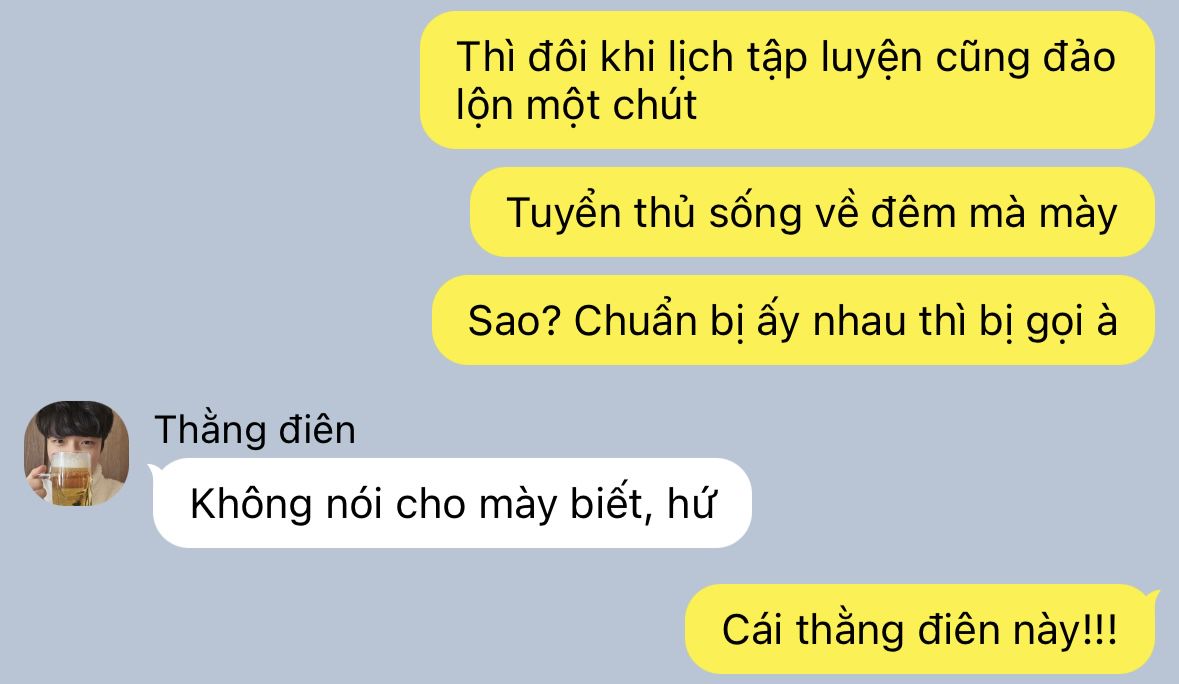Click the word "Không" in the white bubble
This screenshot has width=1179, height=684.
tap(250, 503)
